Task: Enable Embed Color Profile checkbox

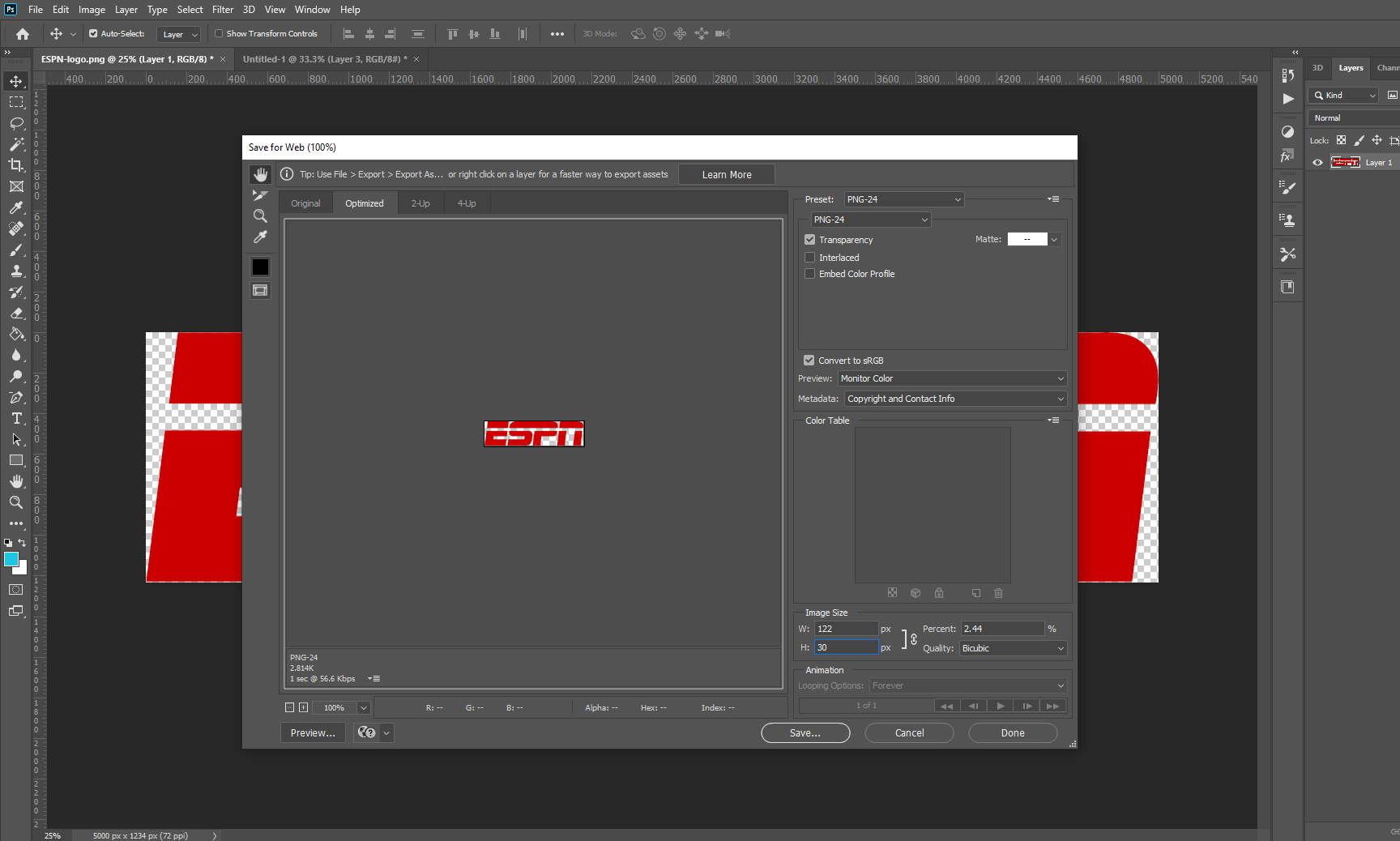Action: click(809, 274)
